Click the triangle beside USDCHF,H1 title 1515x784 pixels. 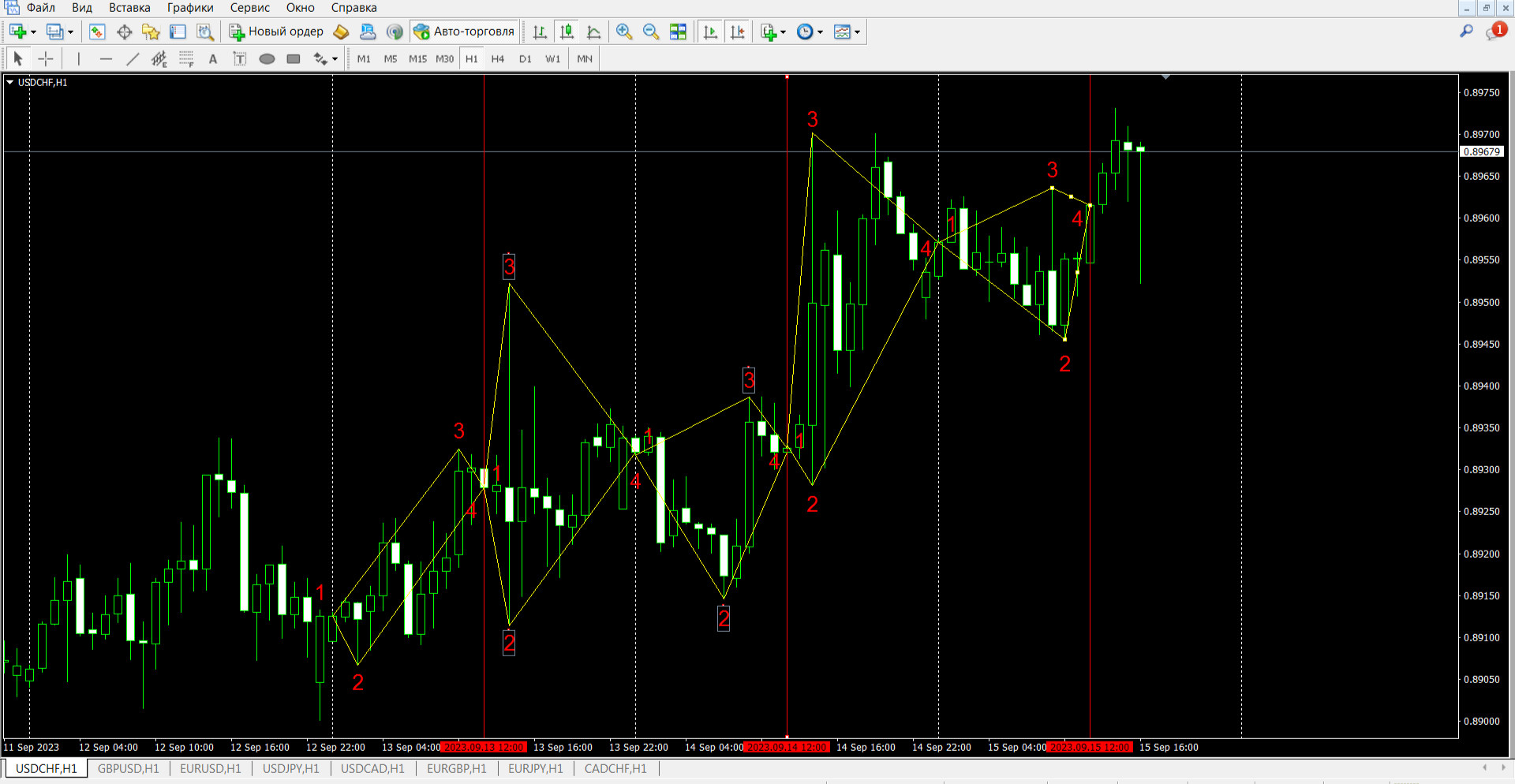pos(9,82)
